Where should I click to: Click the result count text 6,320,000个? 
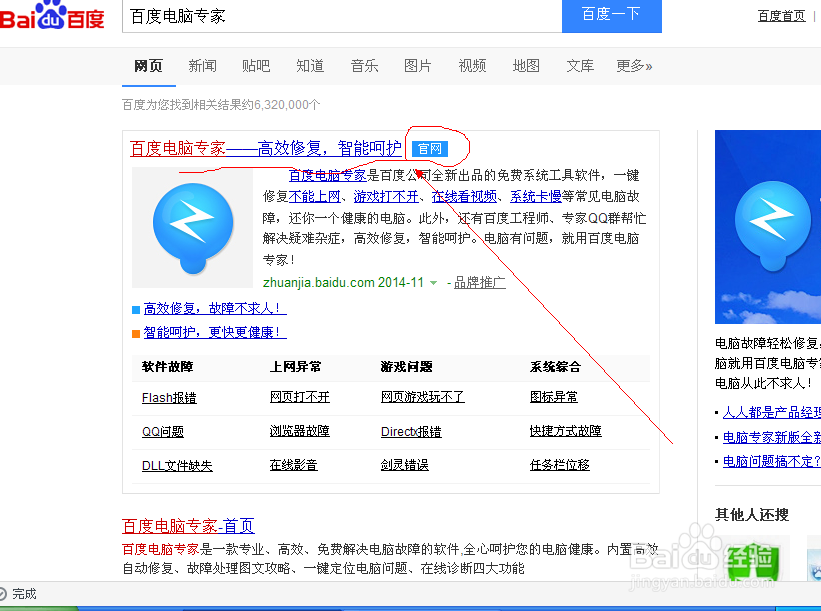pyautogui.click(x=287, y=105)
